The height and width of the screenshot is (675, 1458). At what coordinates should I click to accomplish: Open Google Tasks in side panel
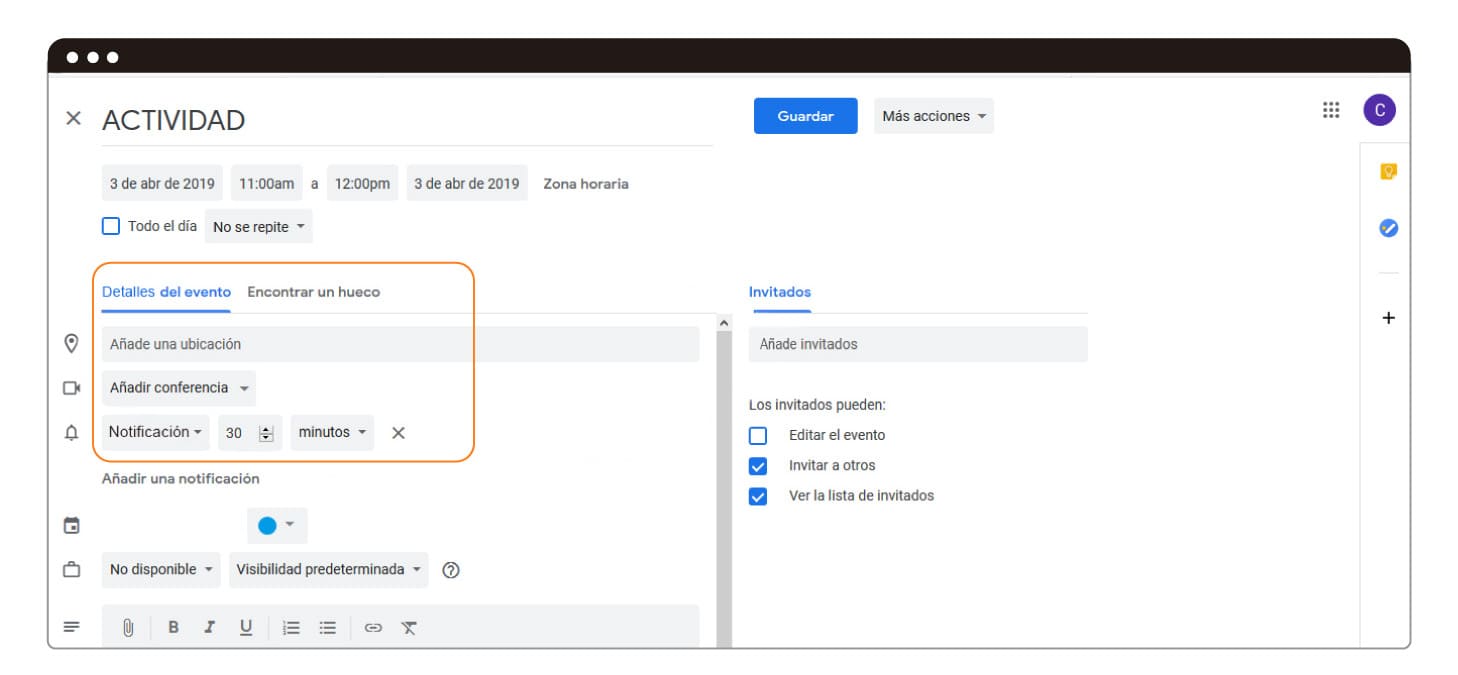tap(1388, 228)
